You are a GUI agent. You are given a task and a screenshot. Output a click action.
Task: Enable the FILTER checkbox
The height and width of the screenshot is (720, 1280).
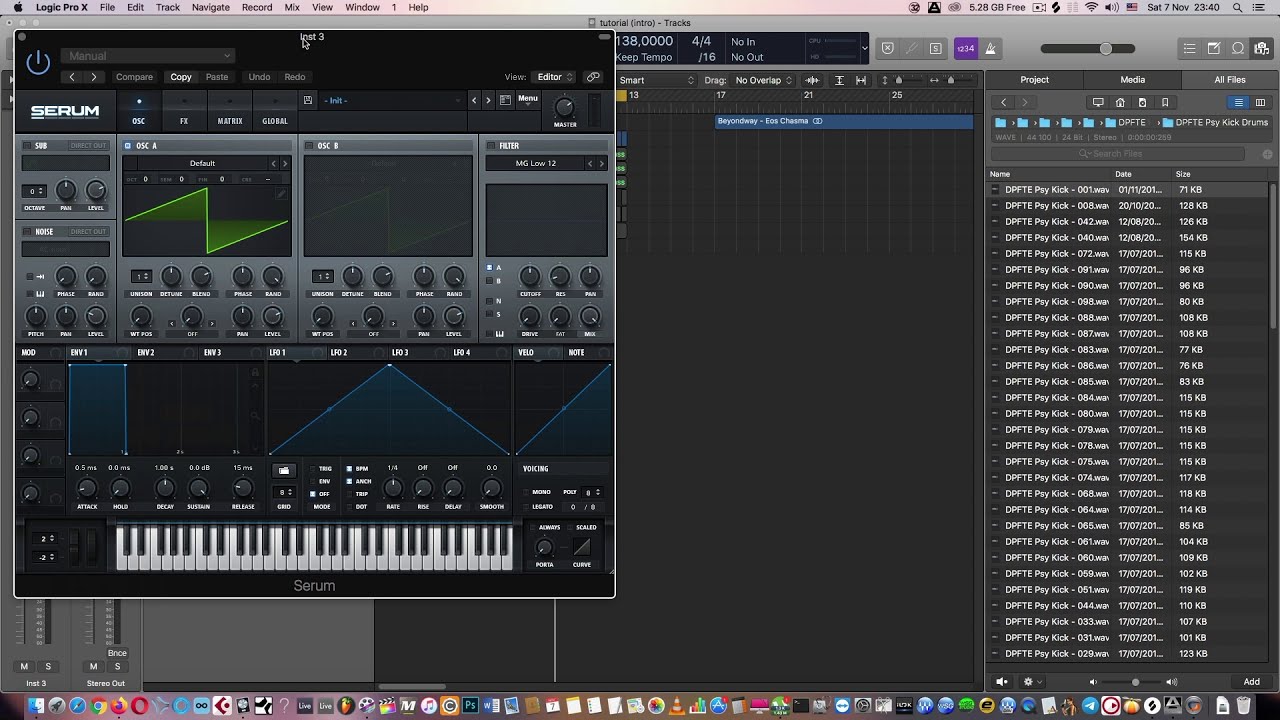tap(490, 146)
